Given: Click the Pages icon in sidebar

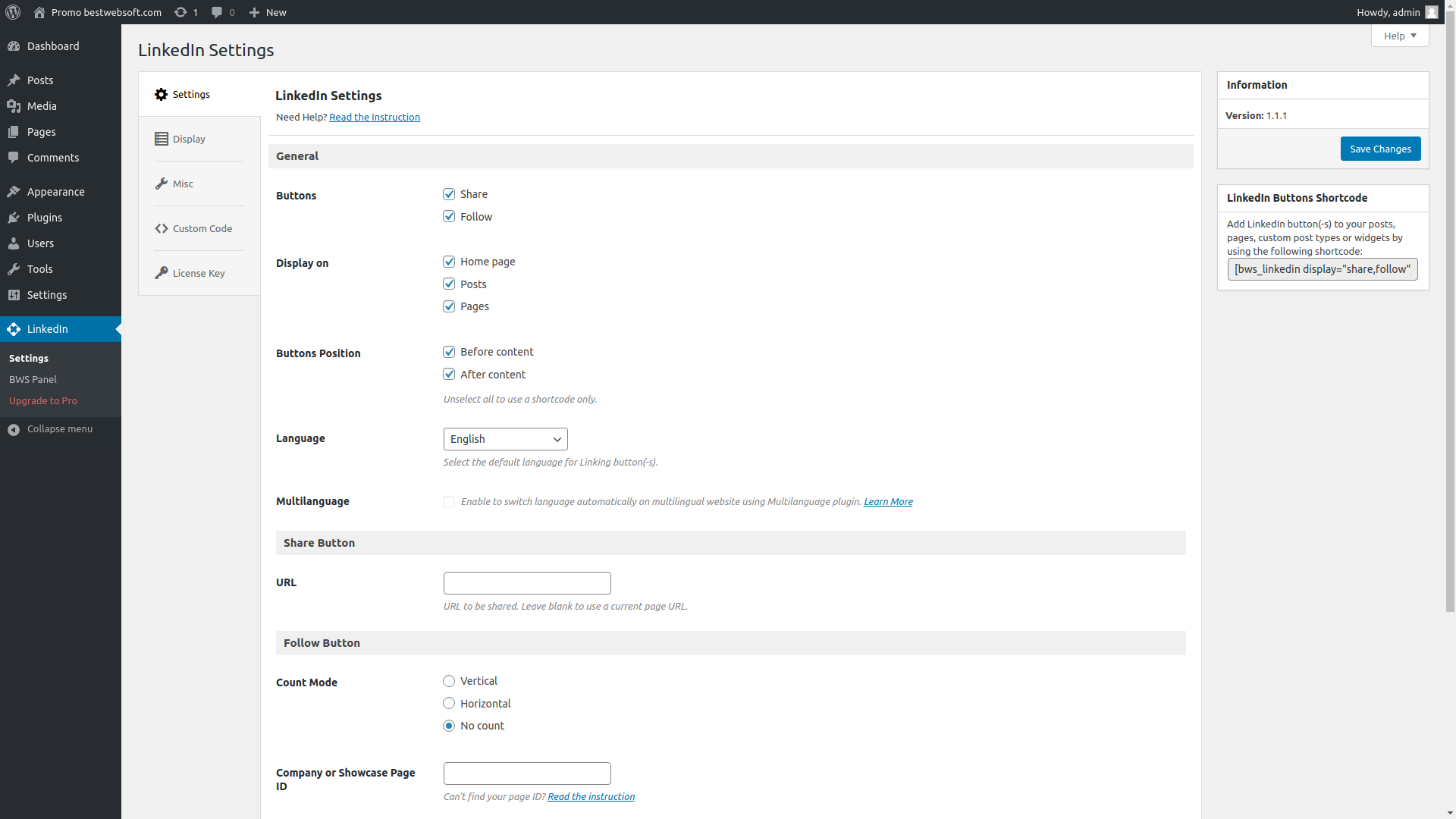Looking at the screenshot, I should 14,132.
